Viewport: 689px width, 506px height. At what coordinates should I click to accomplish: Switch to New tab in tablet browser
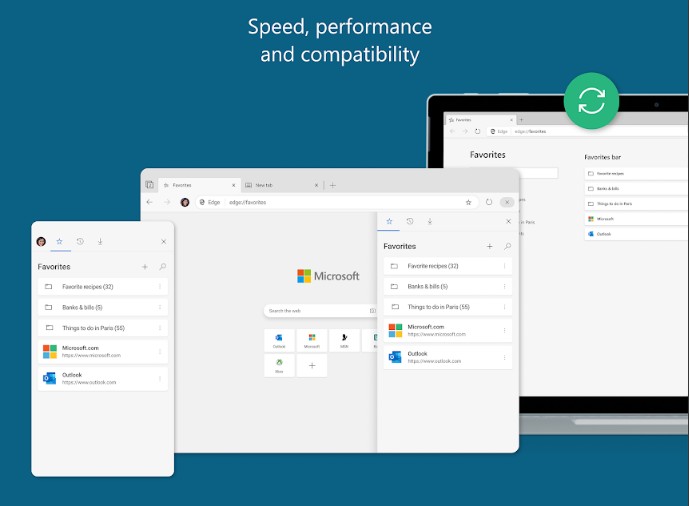click(x=281, y=185)
